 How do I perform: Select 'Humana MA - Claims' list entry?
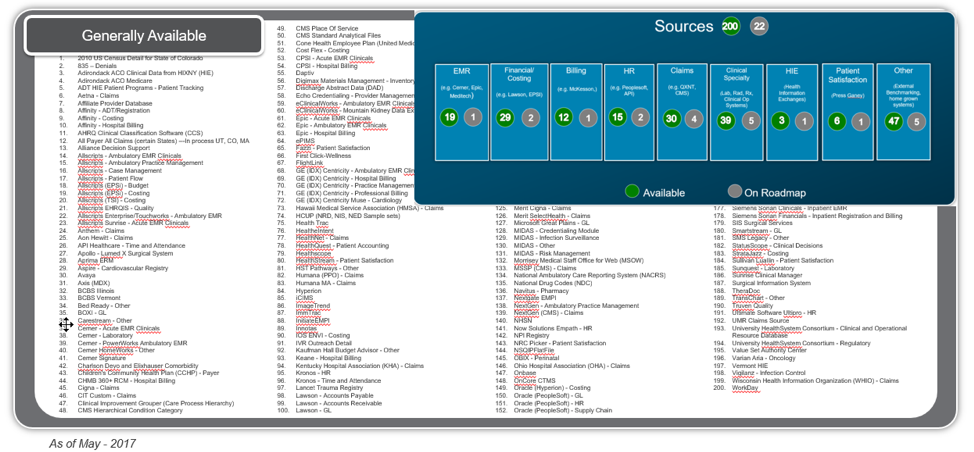(x=325, y=283)
